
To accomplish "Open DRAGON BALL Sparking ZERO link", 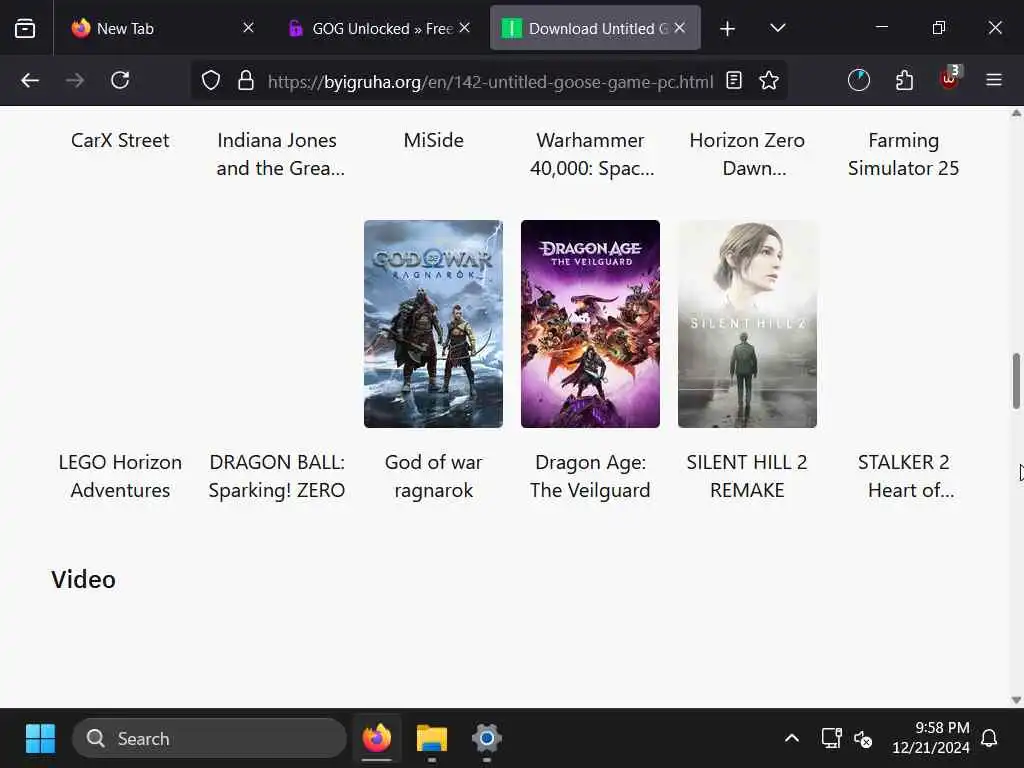I will (x=277, y=476).
